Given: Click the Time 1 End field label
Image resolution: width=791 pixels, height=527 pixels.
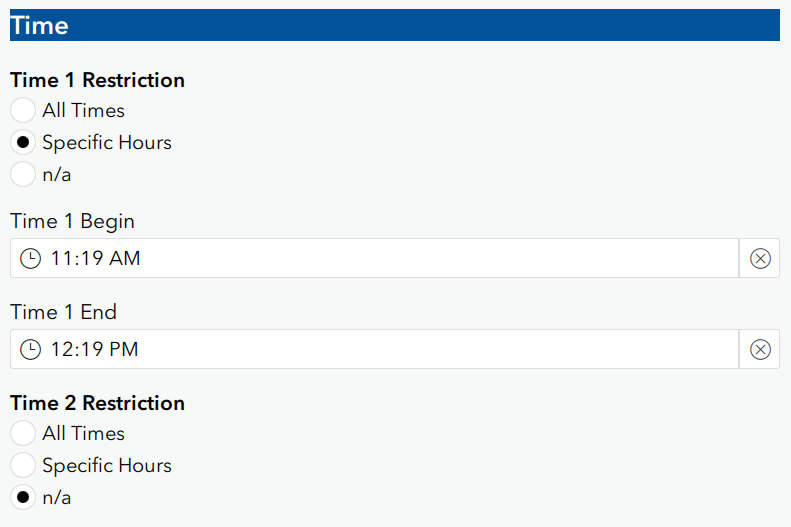Looking at the screenshot, I should tap(63, 312).
